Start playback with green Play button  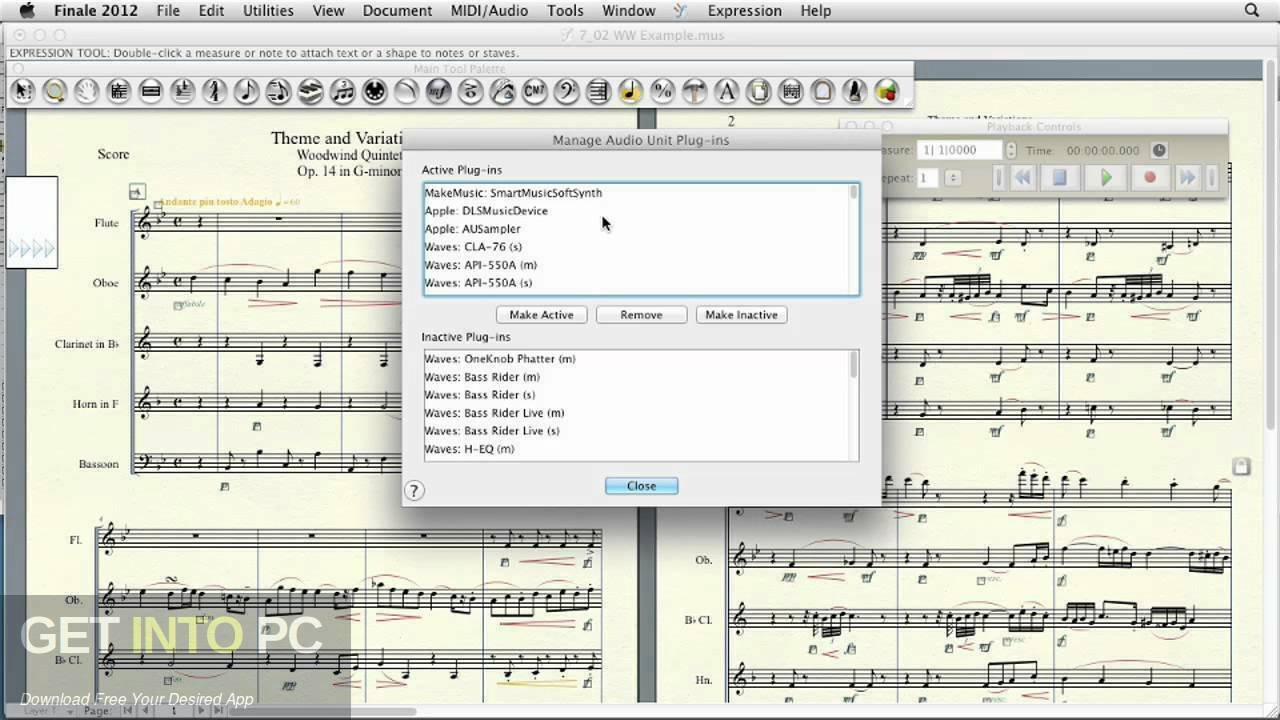(1106, 178)
